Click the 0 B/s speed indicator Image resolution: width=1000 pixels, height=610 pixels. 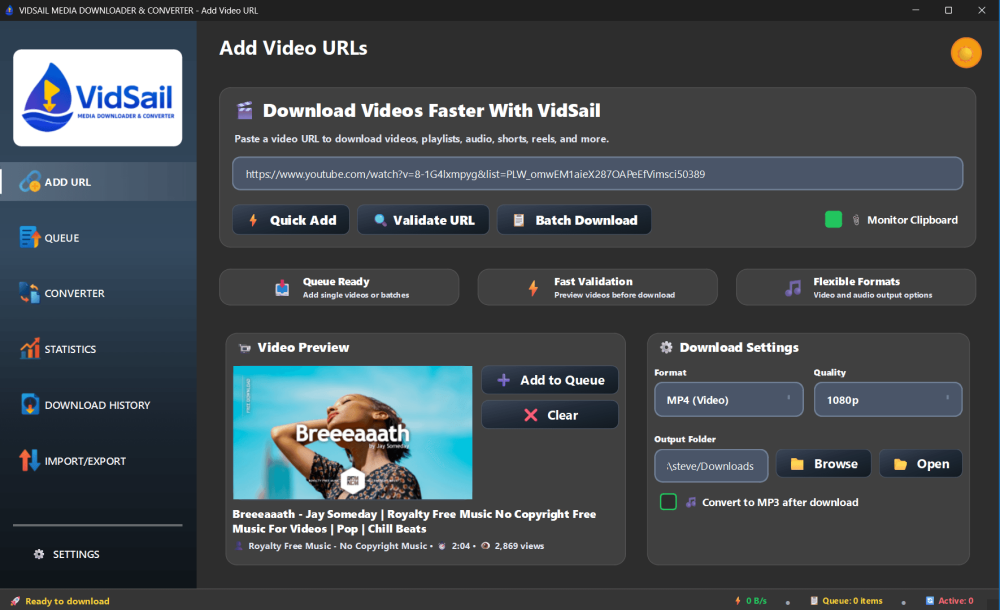[x=756, y=600]
